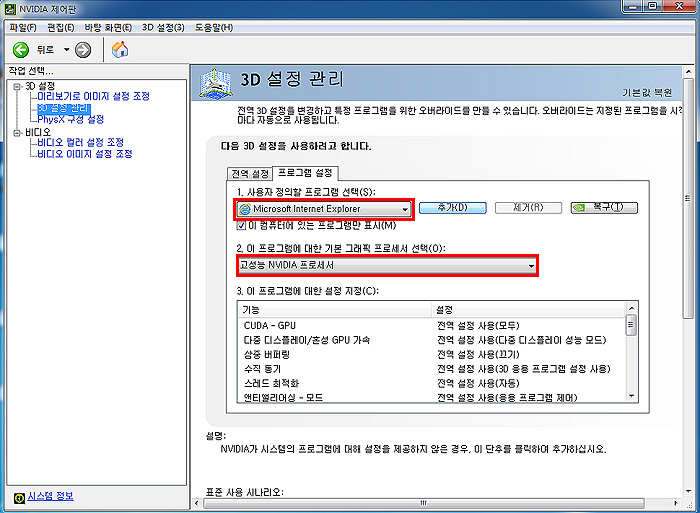
Task: Open the 편집(E) menu
Action: [x=61, y=28]
